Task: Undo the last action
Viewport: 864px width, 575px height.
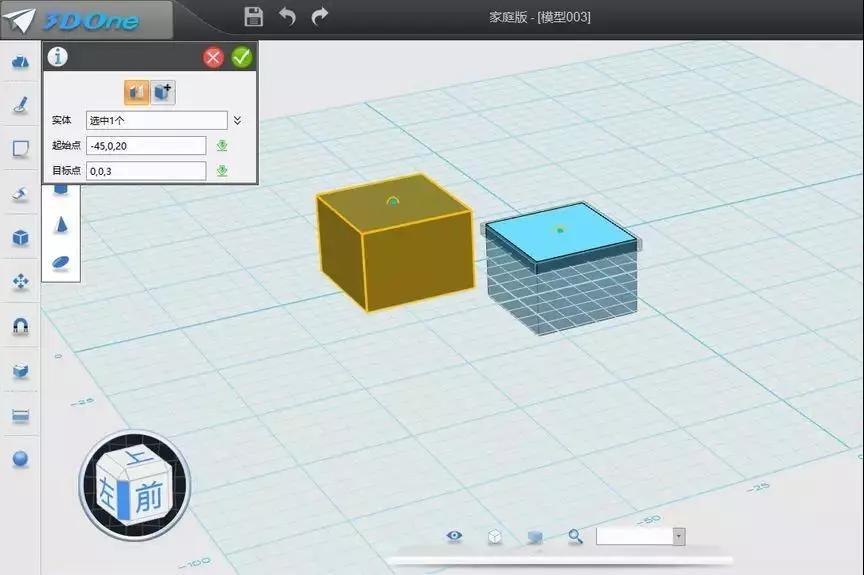Action: [x=287, y=17]
